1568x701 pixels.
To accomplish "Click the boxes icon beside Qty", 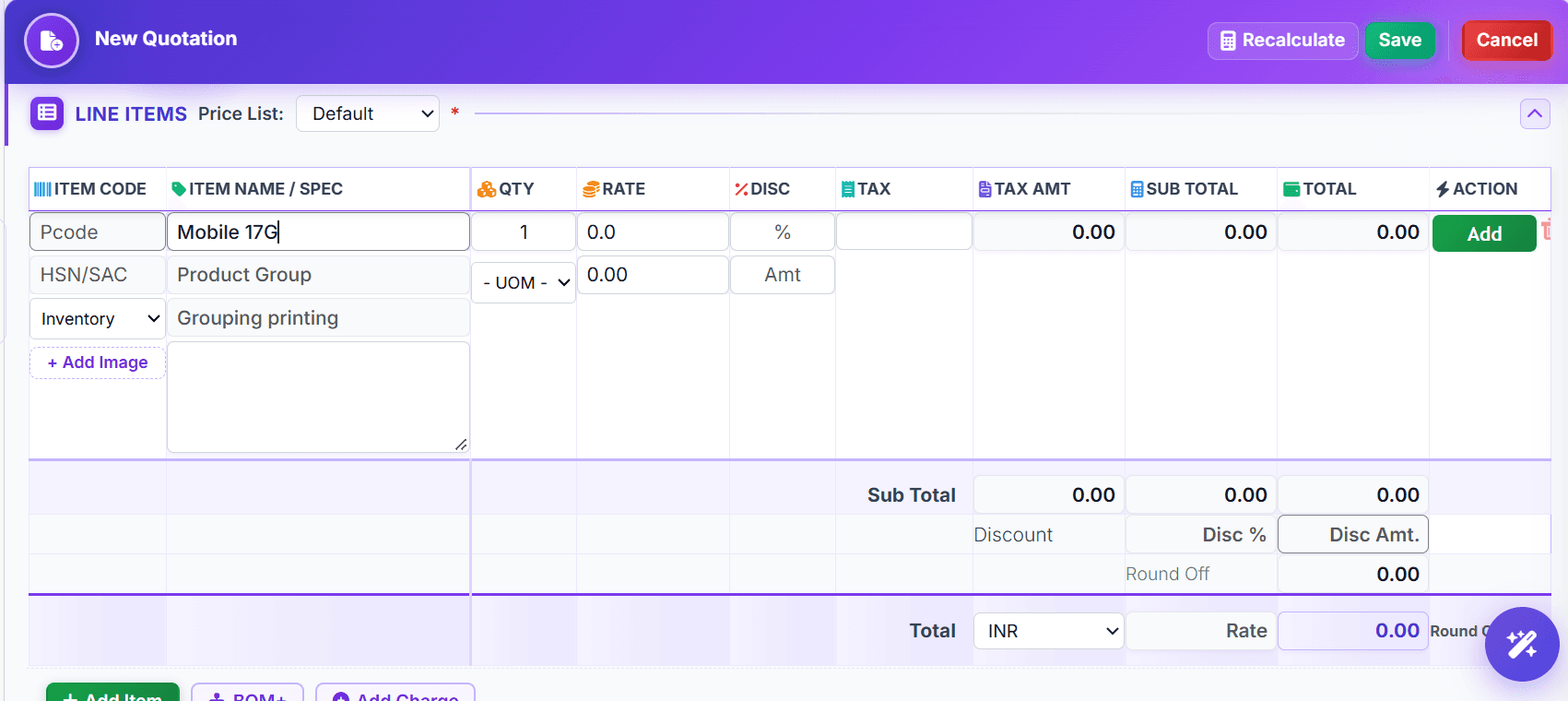I will (x=487, y=189).
